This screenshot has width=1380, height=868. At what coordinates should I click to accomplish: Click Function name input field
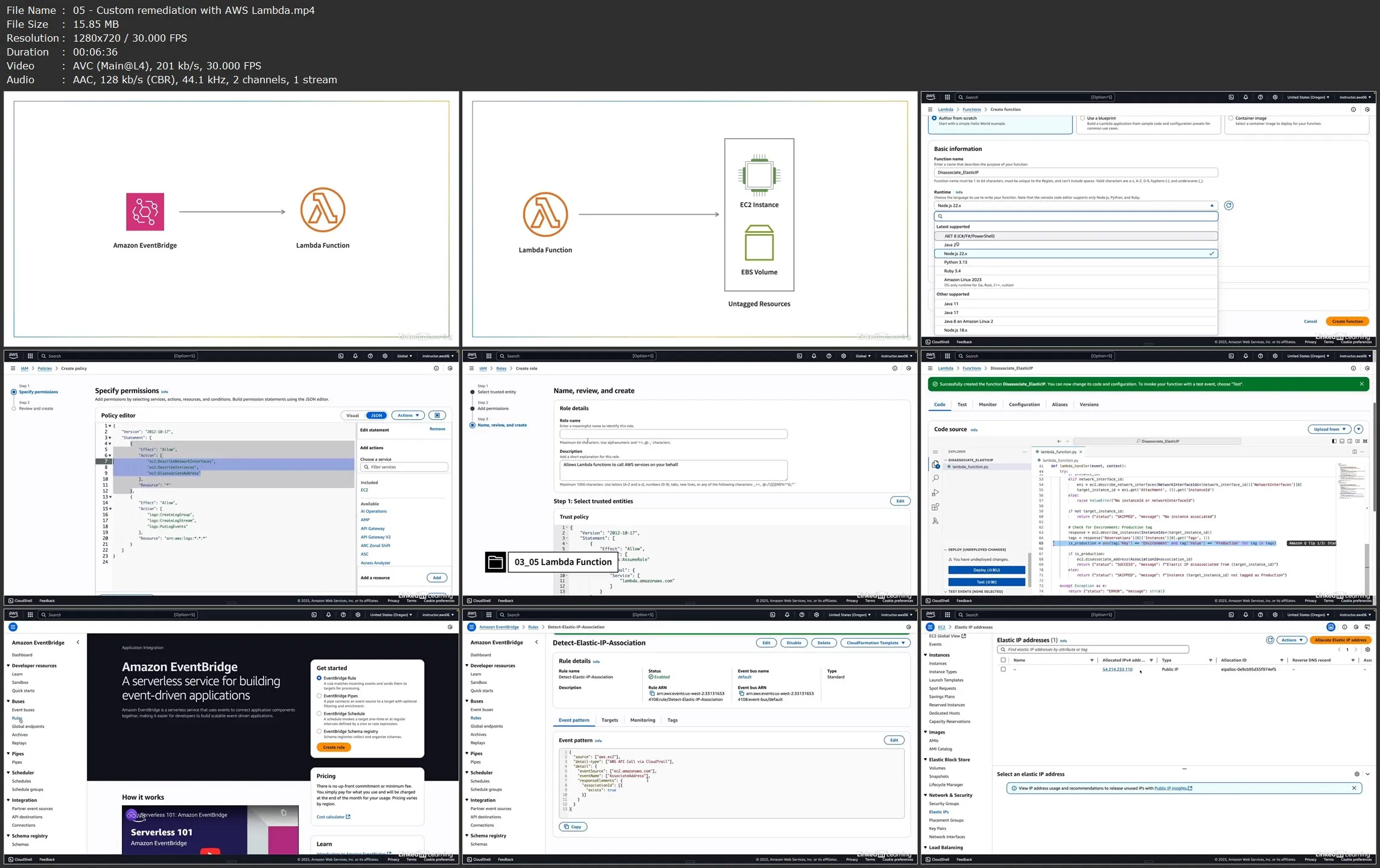(1076, 173)
